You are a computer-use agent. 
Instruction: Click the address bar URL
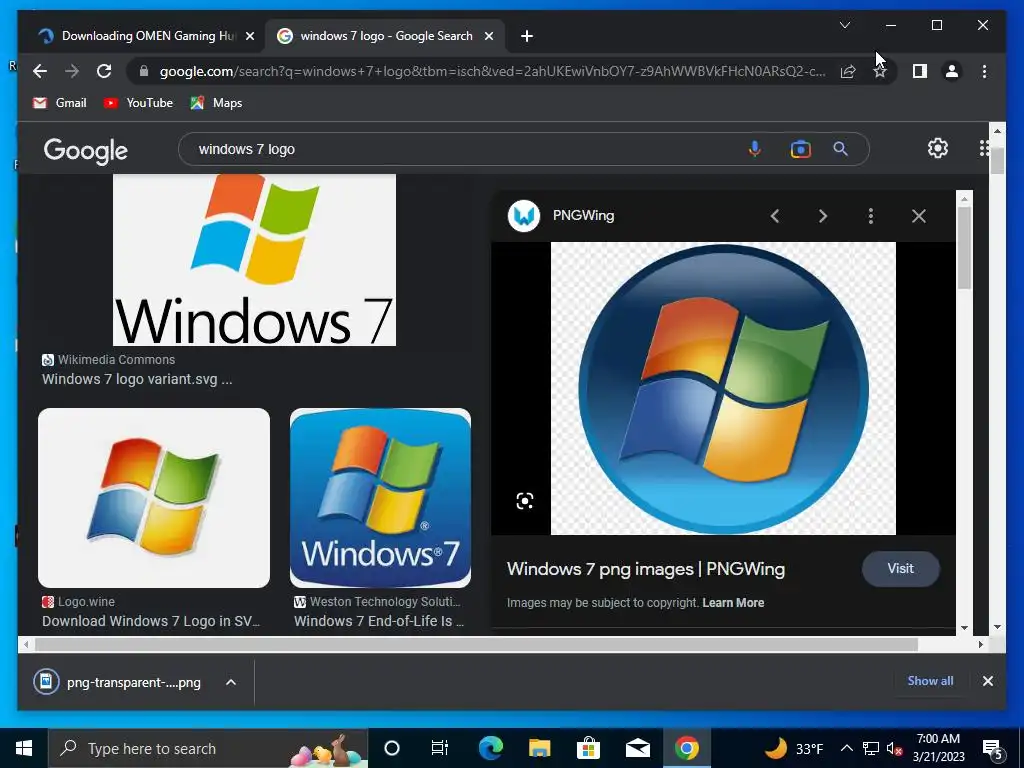492,71
